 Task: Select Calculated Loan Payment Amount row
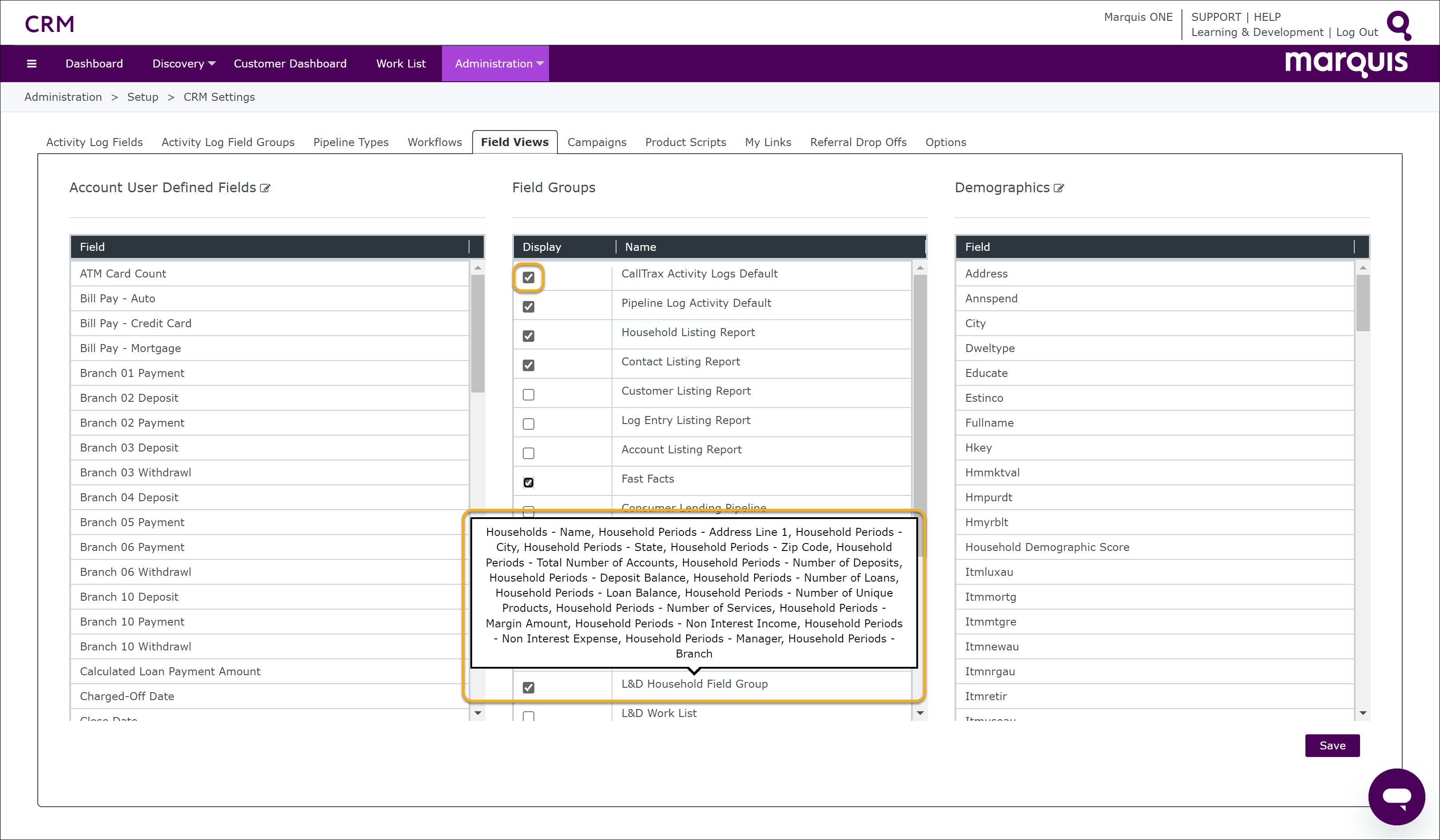coord(270,672)
